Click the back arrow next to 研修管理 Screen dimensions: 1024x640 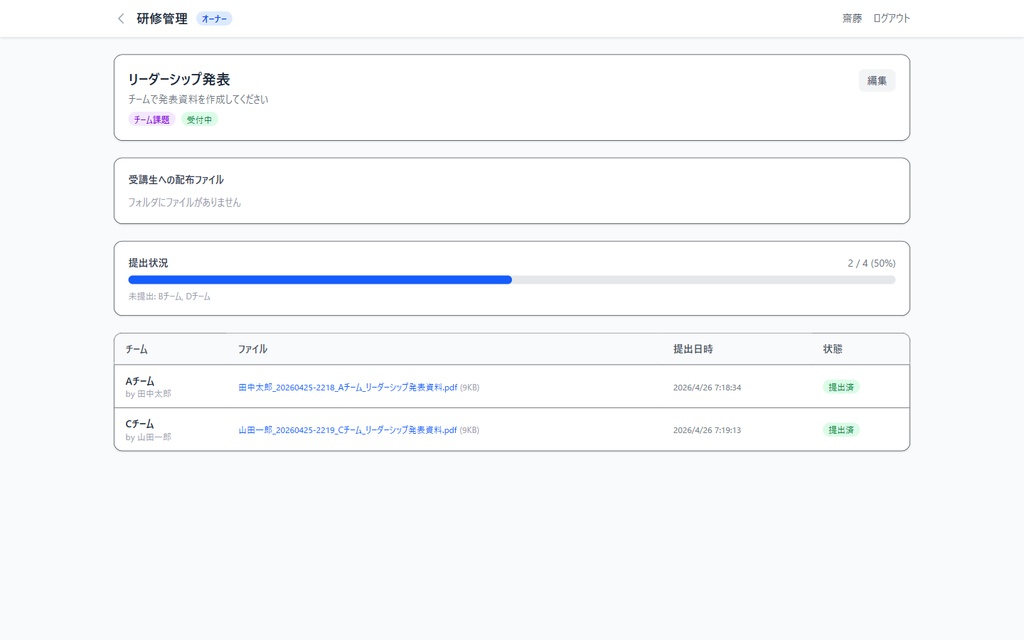[x=120, y=18]
